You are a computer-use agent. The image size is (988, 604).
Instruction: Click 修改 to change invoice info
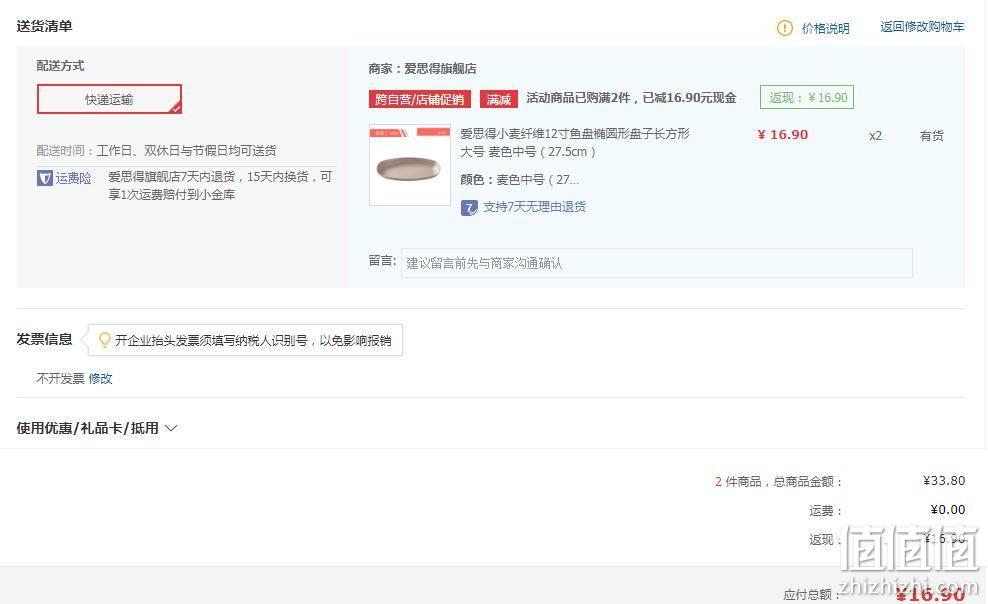coord(100,378)
